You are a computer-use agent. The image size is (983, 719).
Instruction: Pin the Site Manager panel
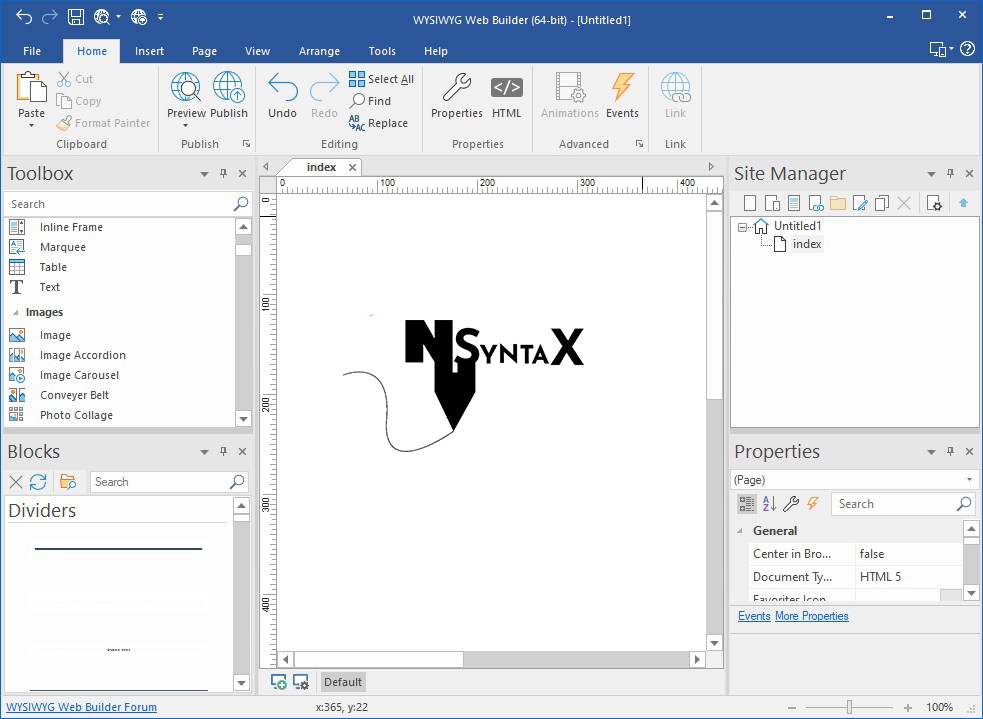950,174
